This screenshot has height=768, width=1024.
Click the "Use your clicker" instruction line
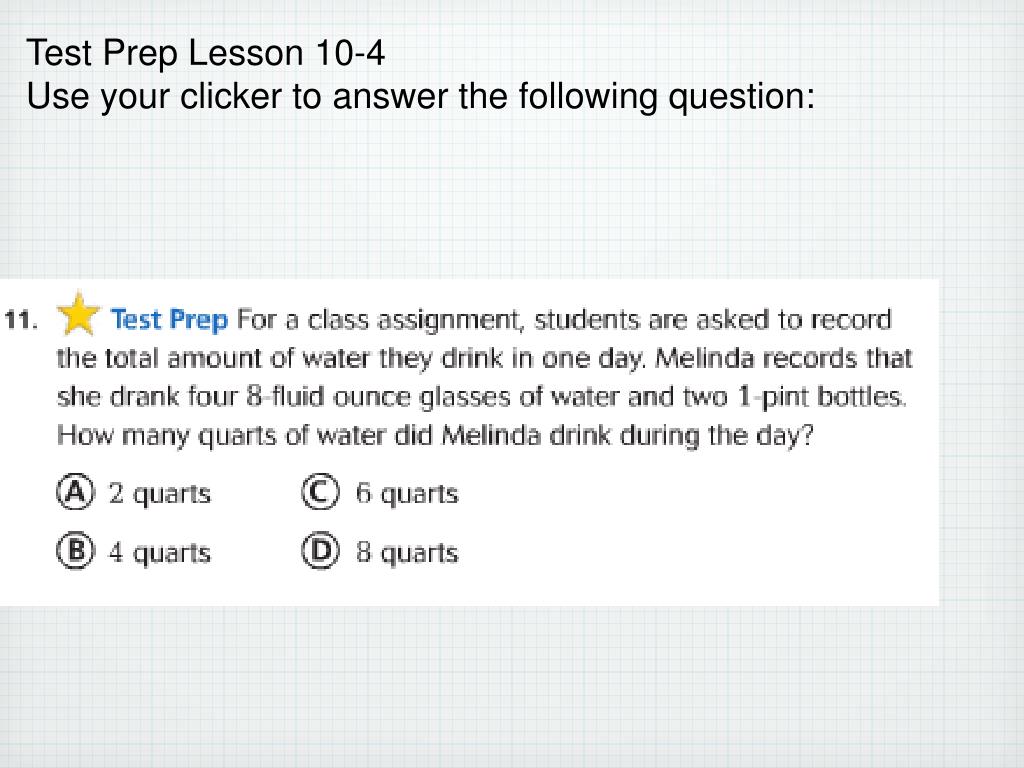coord(421,96)
